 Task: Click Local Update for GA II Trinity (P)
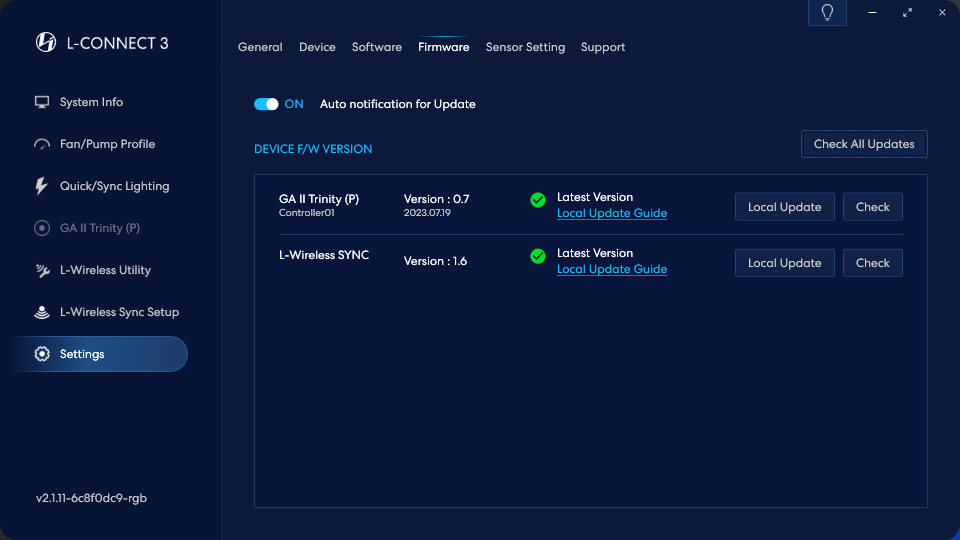click(x=784, y=207)
